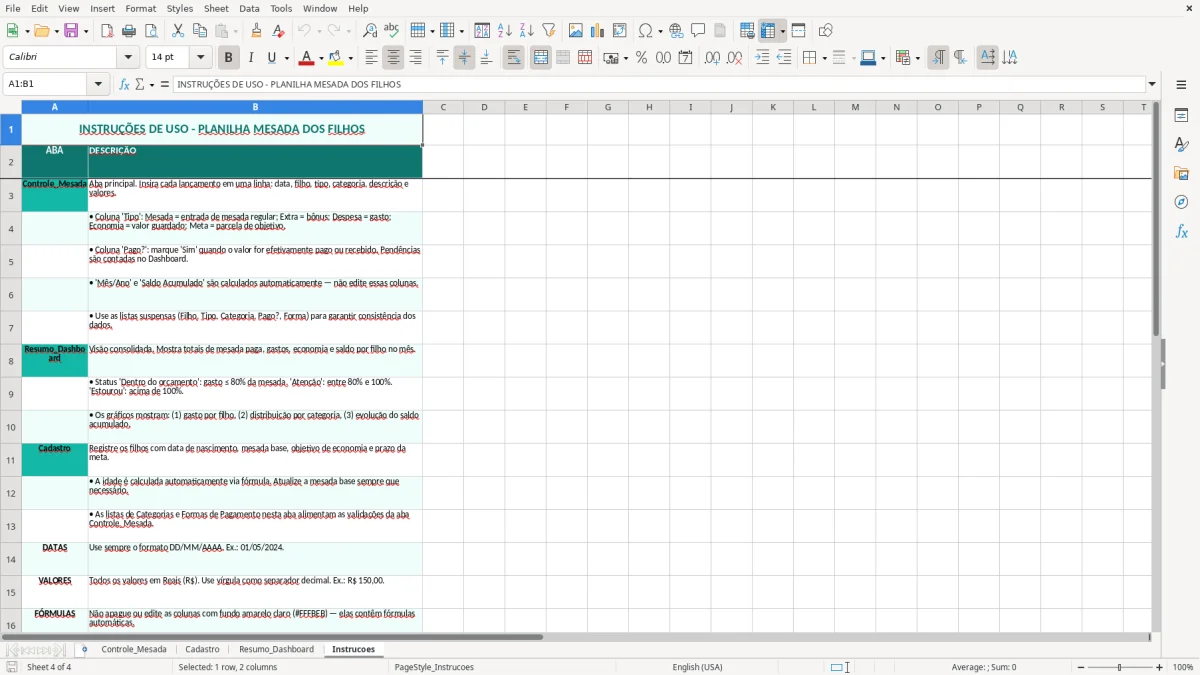Adjust the zoom slider in status bar
The image size is (1200, 675).
[1120, 667]
